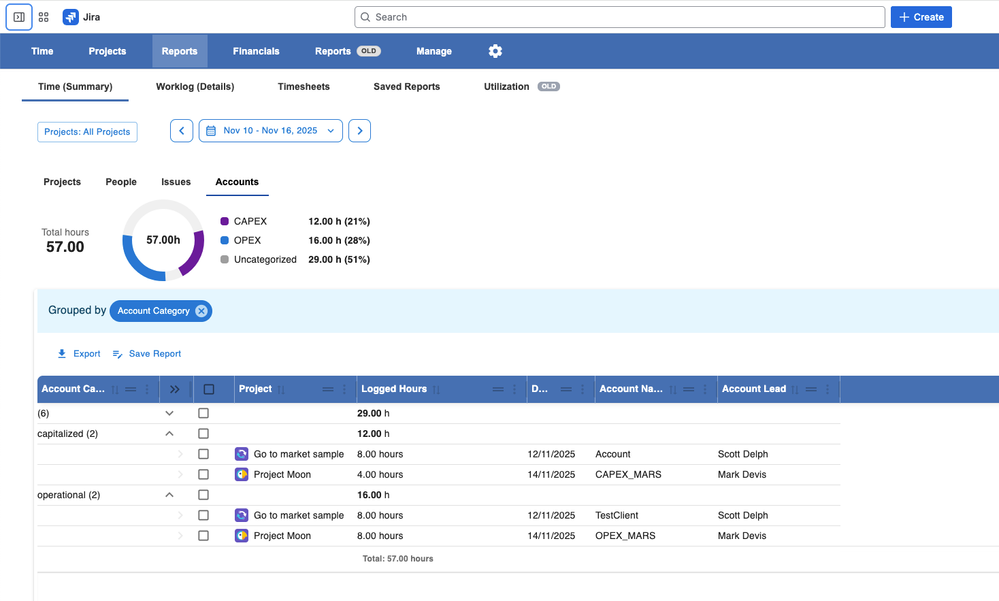The height and width of the screenshot is (601, 999).
Task: Open the app switcher grid icon
Action: click(44, 17)
